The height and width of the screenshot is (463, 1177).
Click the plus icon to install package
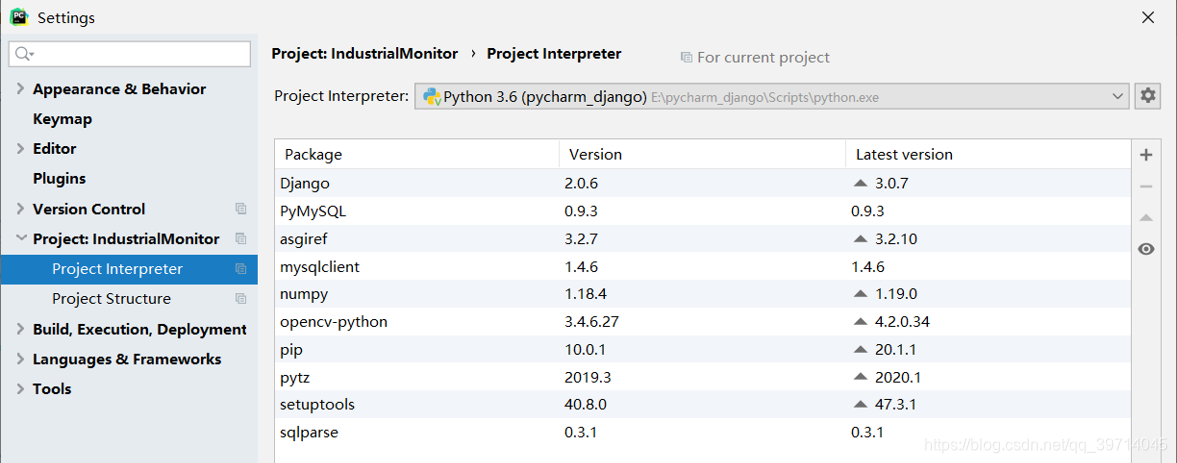1146,155
